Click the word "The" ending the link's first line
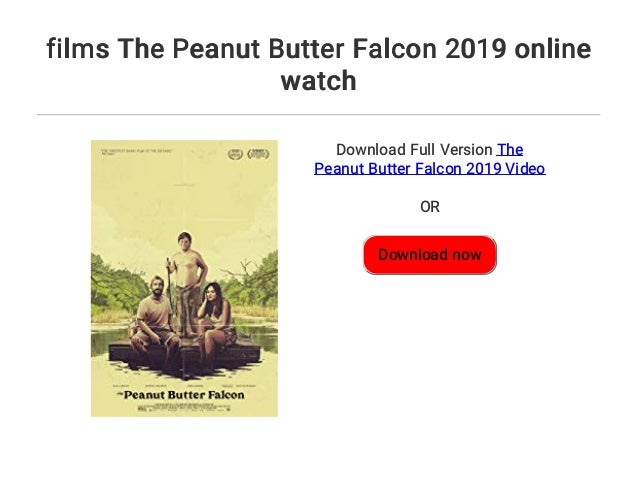This screenshot has width=638, height=479. (510, 150)
